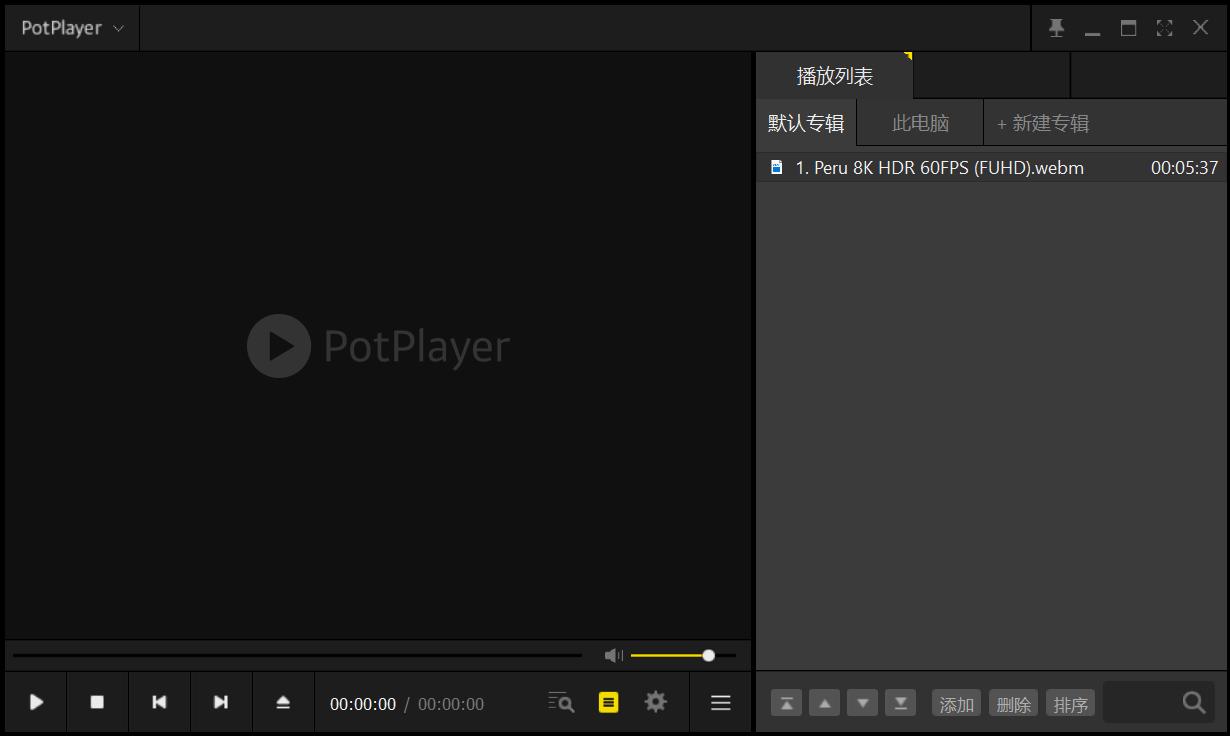Move playlist item to bottom icon
Image resolution: width=1230 pixels, height=736 pixels.
(900, 702)
